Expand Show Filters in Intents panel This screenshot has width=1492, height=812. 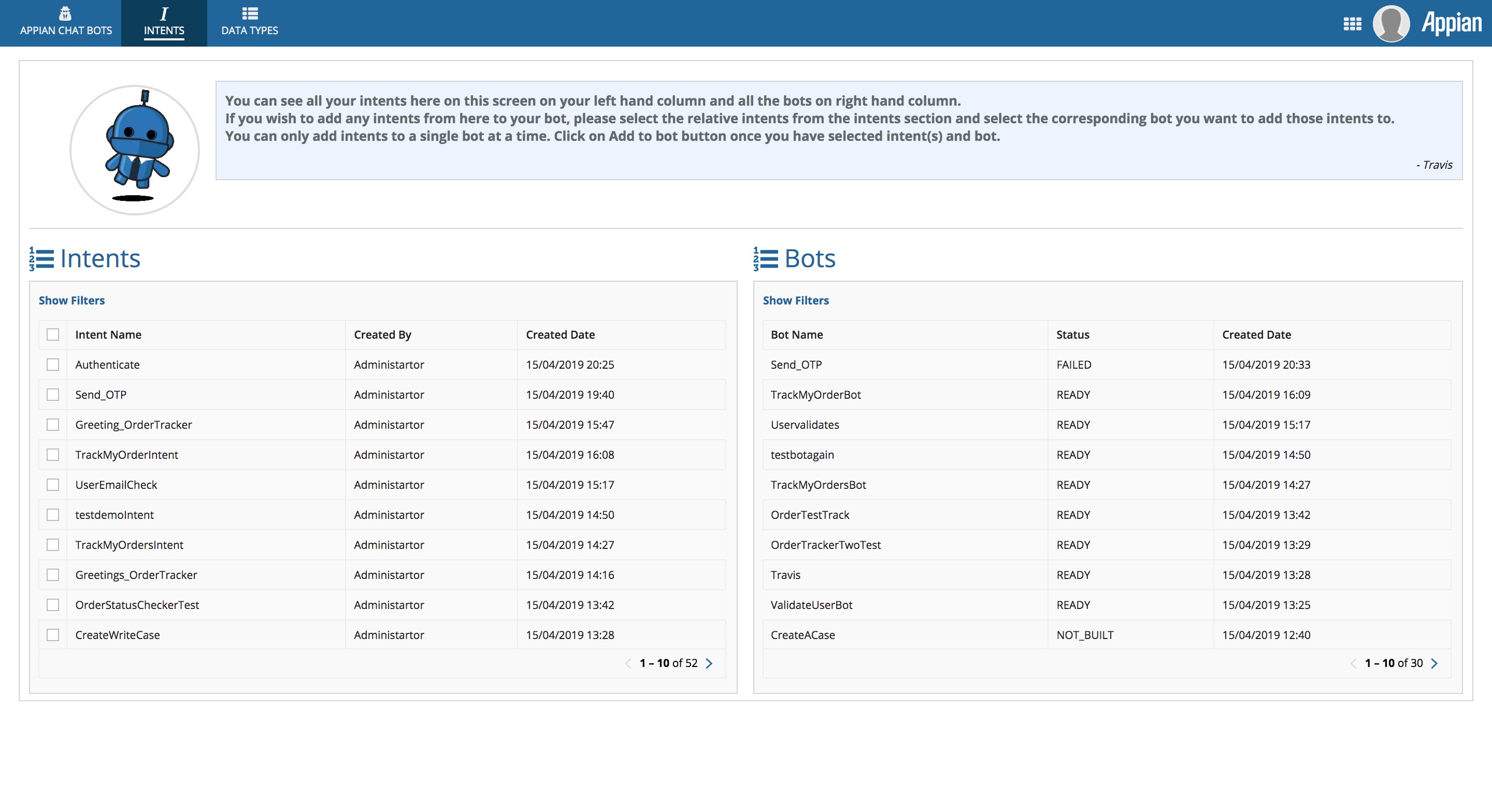tap(72, 300)
